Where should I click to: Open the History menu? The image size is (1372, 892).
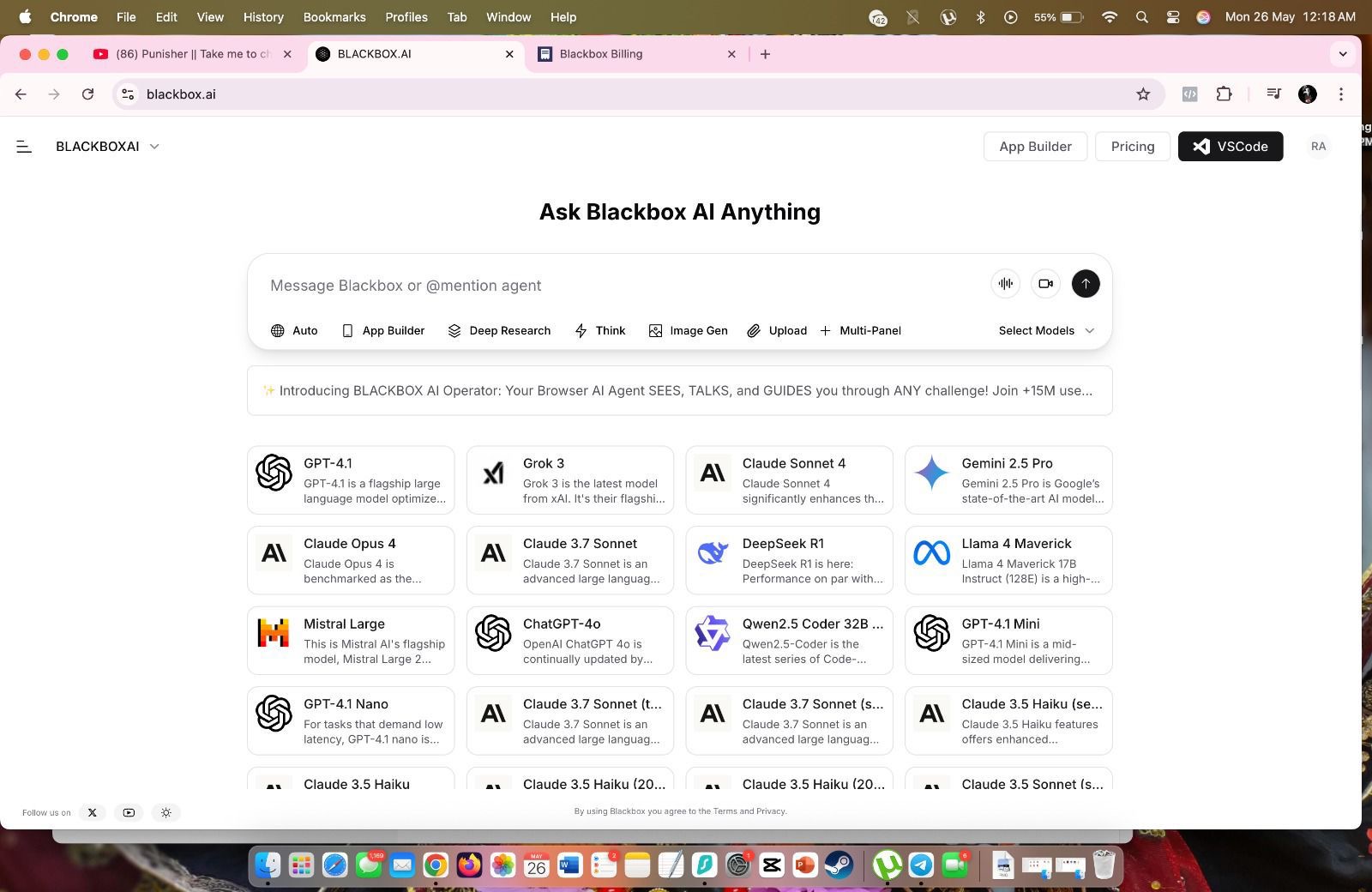[263, 17]
